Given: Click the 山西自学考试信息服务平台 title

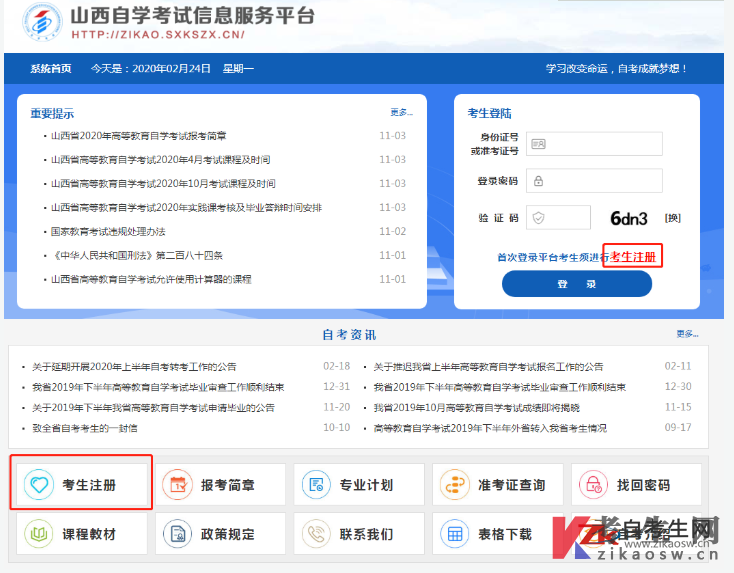Looking at the screenshot, I should 192,15.
